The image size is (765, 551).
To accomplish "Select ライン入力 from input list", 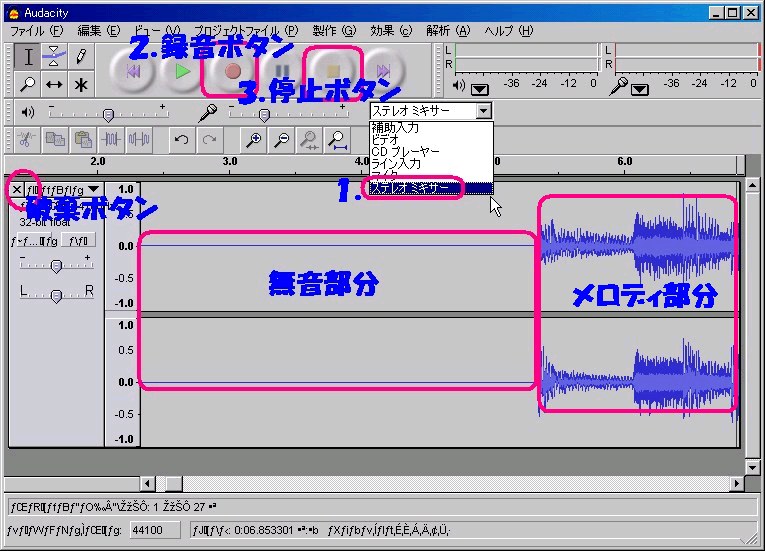I will coord(431,163).
